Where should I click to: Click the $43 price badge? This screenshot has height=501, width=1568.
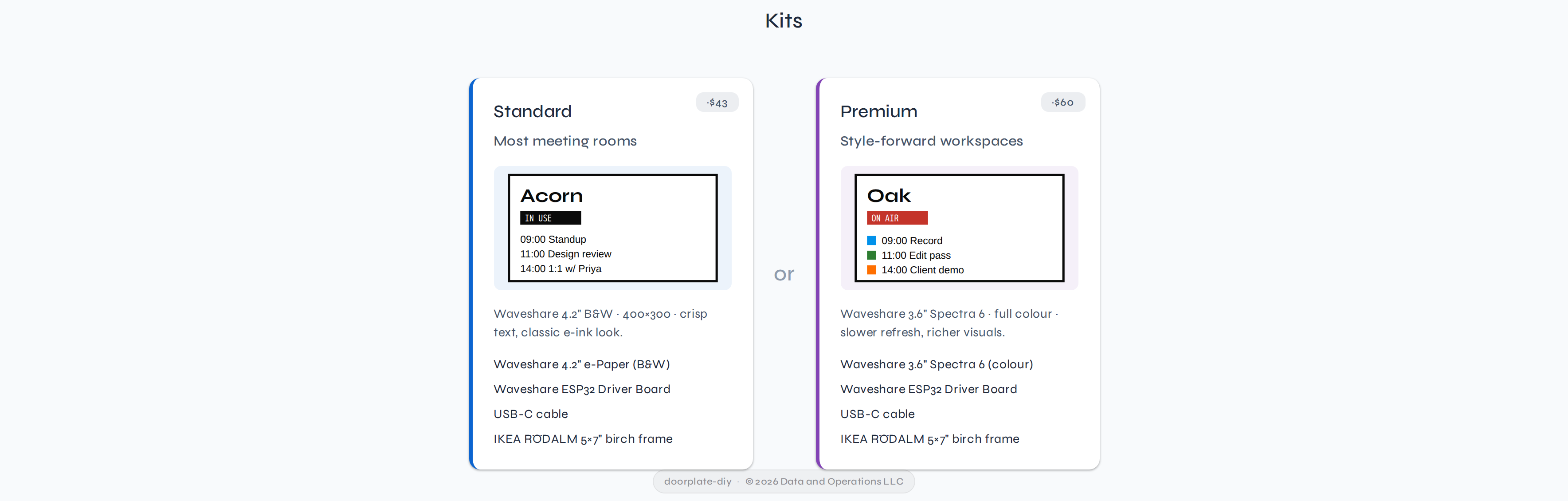(x=717, y=103)
